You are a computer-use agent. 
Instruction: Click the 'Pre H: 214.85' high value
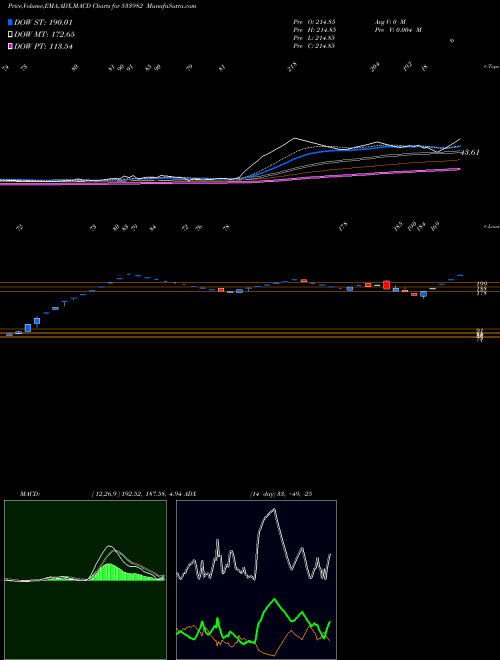point(314,30)
